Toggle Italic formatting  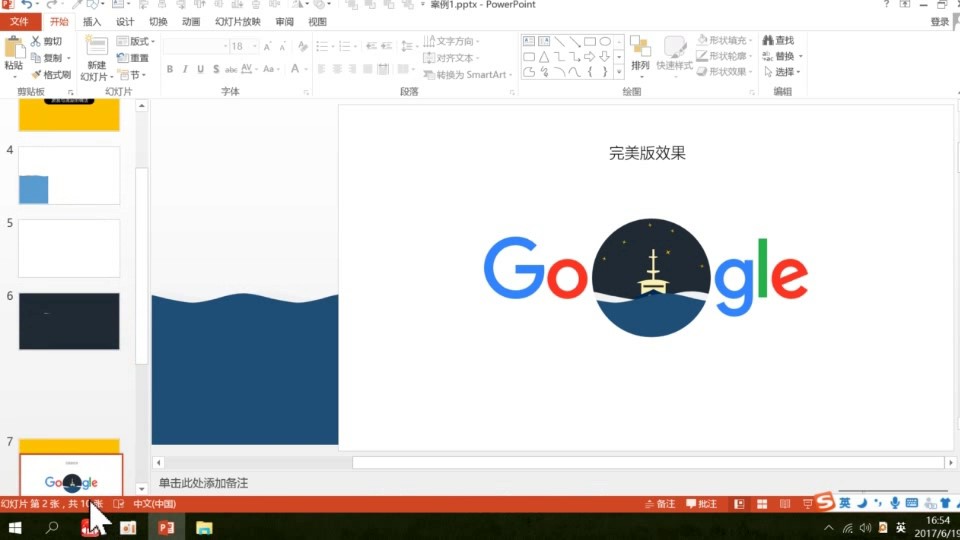(x=185, y=69)
